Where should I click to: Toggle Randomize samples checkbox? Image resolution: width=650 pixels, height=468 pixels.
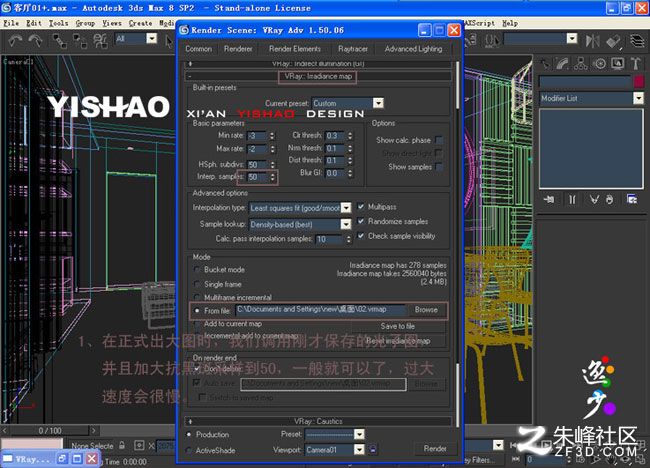[361, 221]
